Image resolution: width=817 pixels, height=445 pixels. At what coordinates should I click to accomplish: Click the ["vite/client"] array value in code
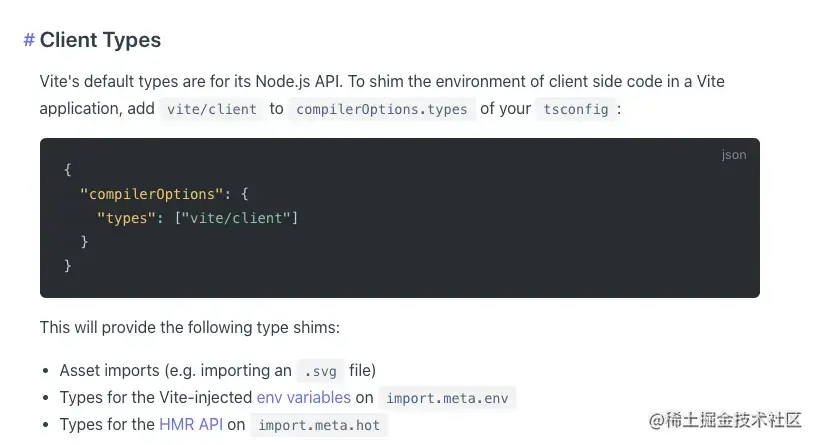(x=237, y=217)
